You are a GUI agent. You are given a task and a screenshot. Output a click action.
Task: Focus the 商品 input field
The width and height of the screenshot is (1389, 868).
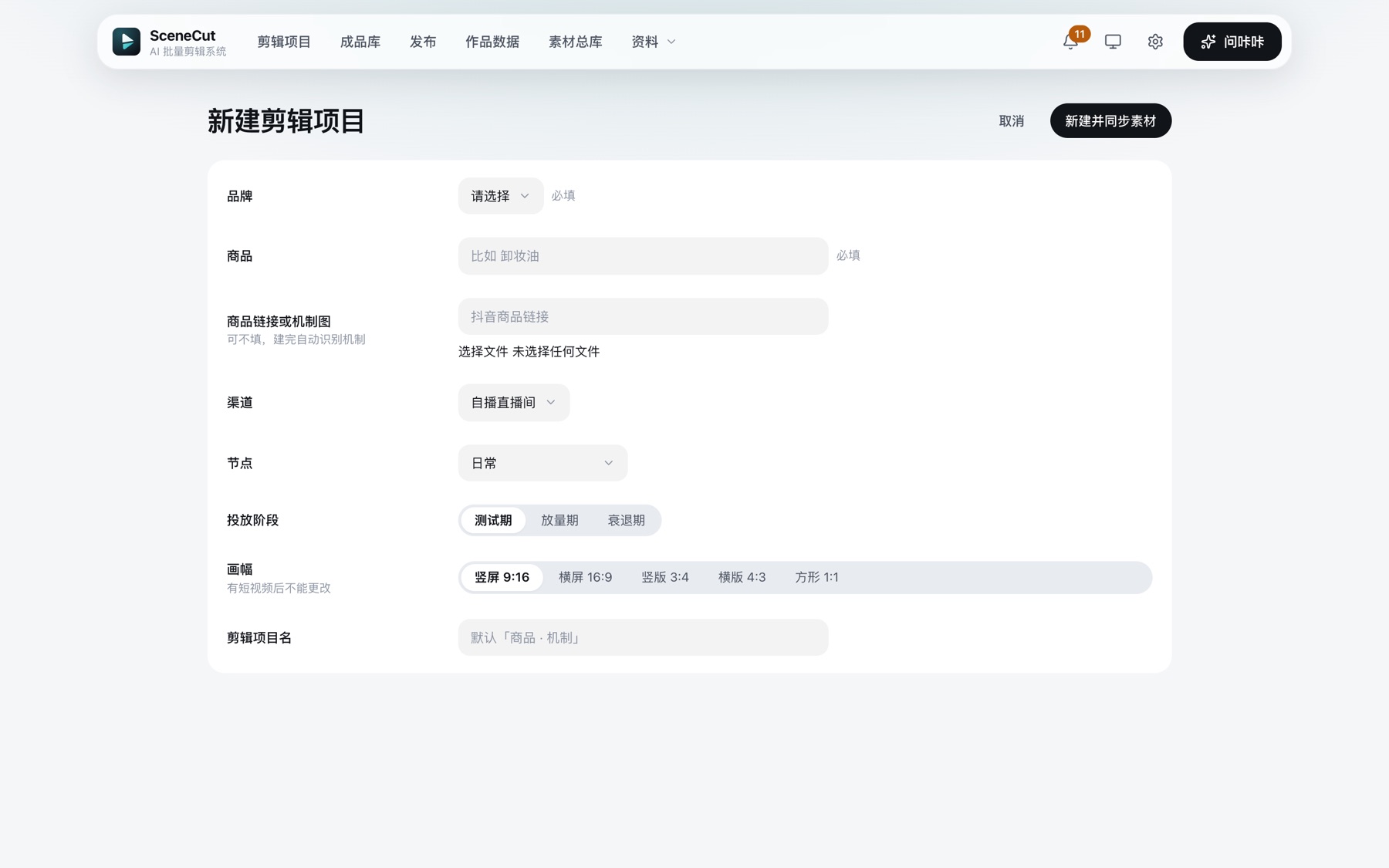coord(643,256)
